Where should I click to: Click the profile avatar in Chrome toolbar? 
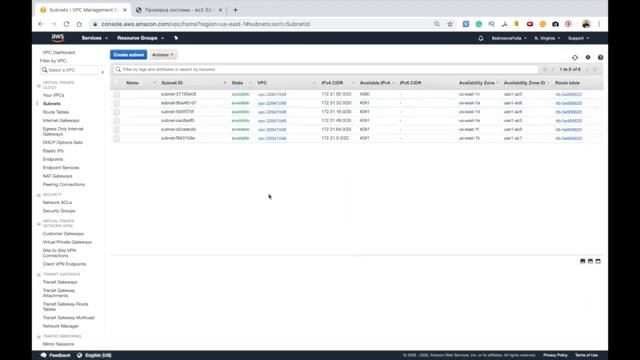click(x=586, y=24)
